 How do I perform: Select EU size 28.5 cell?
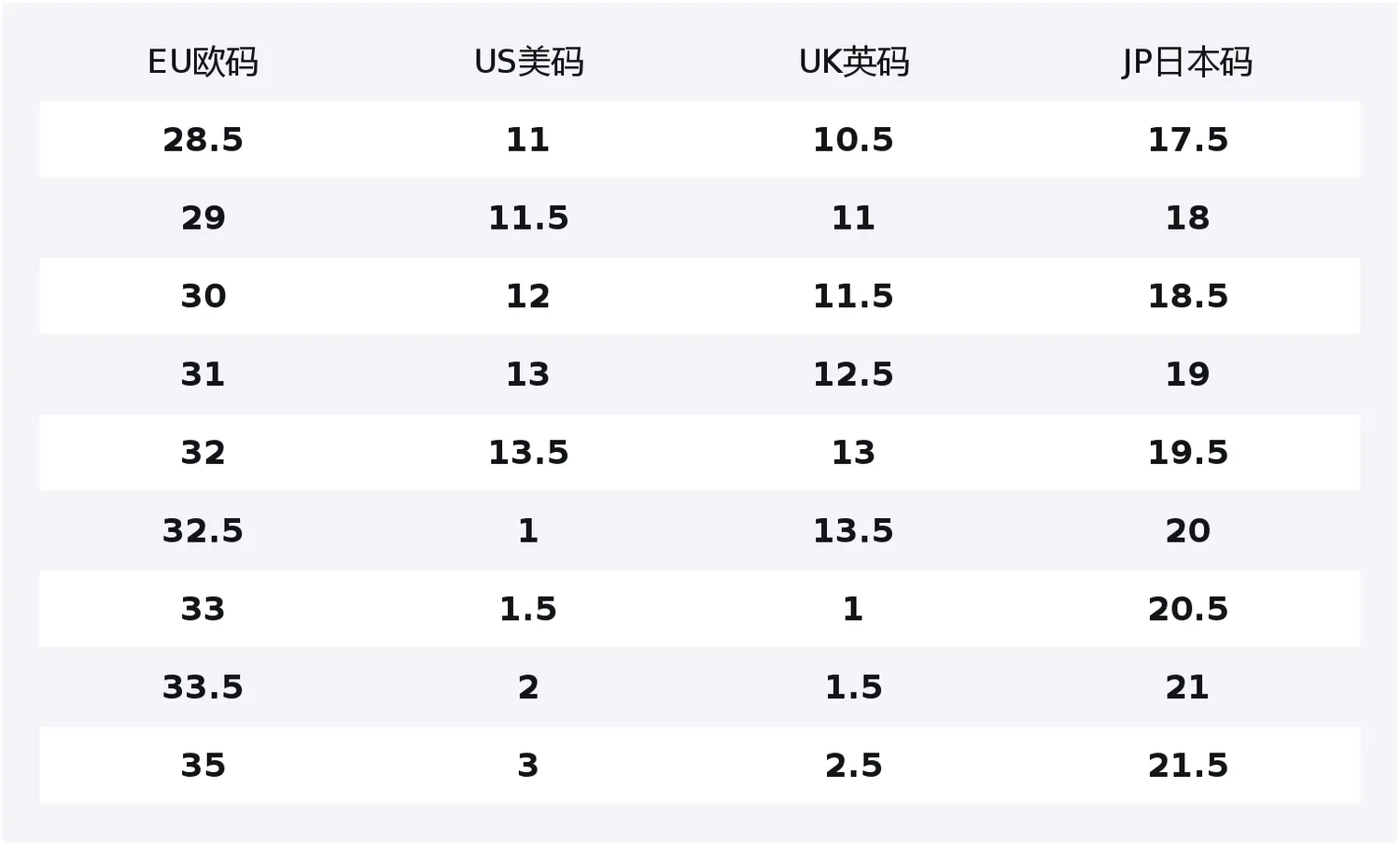point(203,140)
